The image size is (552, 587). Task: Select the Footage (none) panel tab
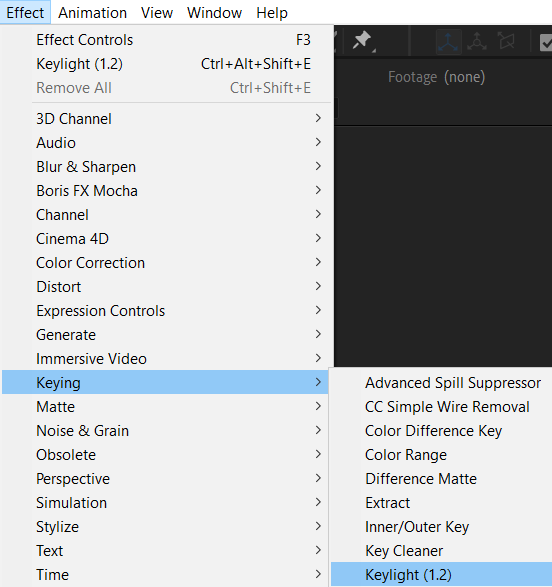[436, 77]
